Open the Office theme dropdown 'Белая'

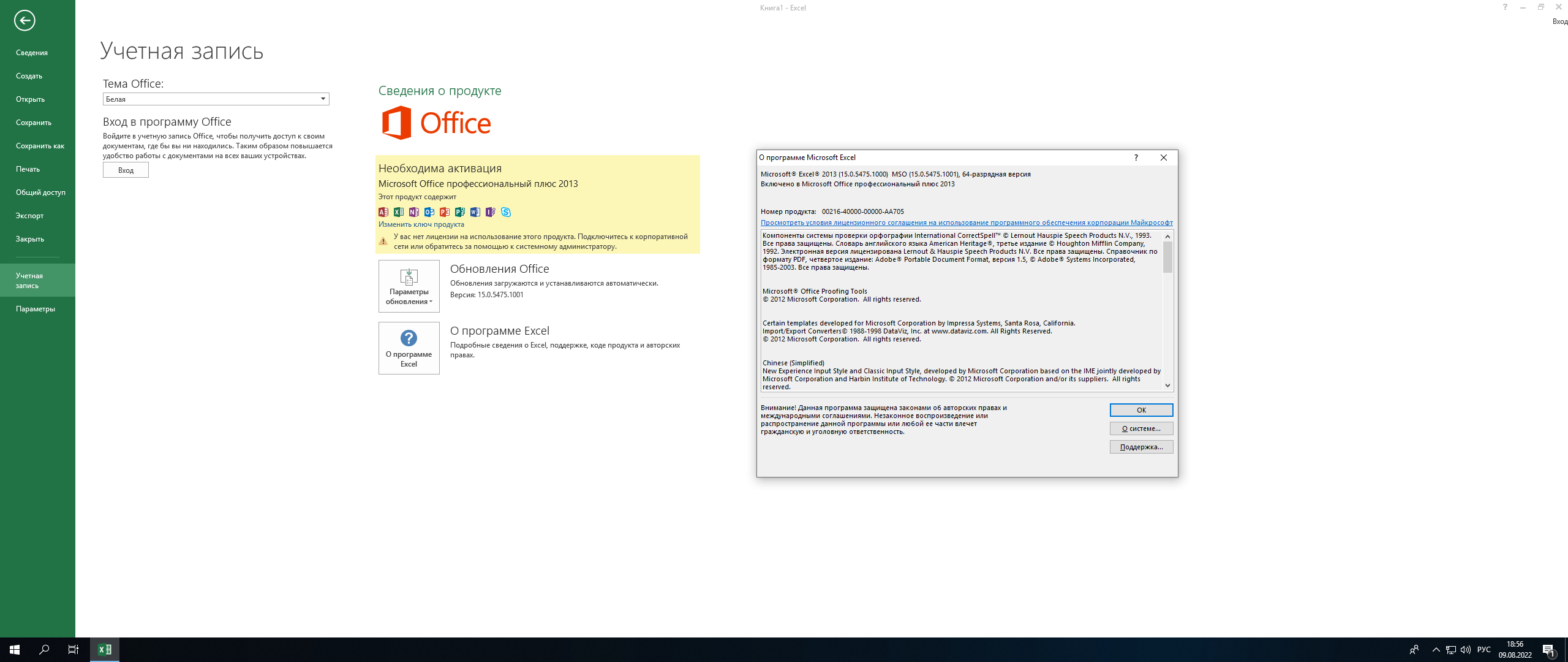pos(216,99)
